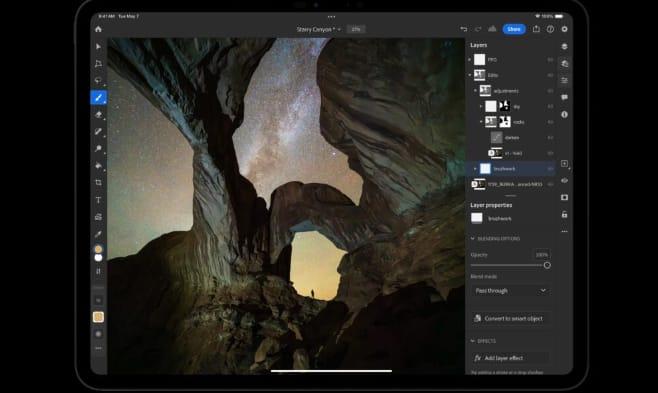658x393 pixels.
Task: Click the Share button
Action: point(514,29)
